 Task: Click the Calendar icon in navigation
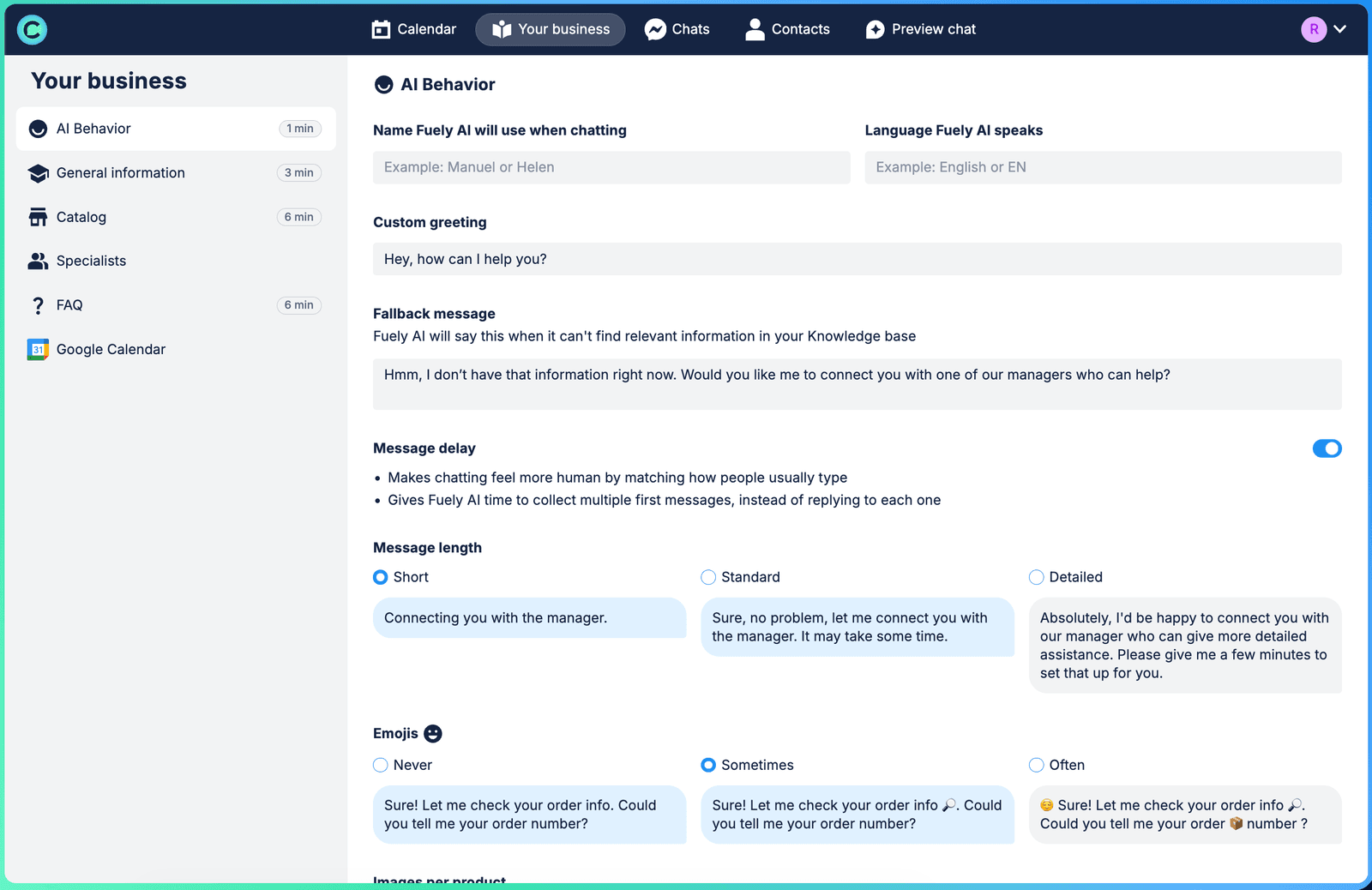pyautogui.click(x=381, y=29)
